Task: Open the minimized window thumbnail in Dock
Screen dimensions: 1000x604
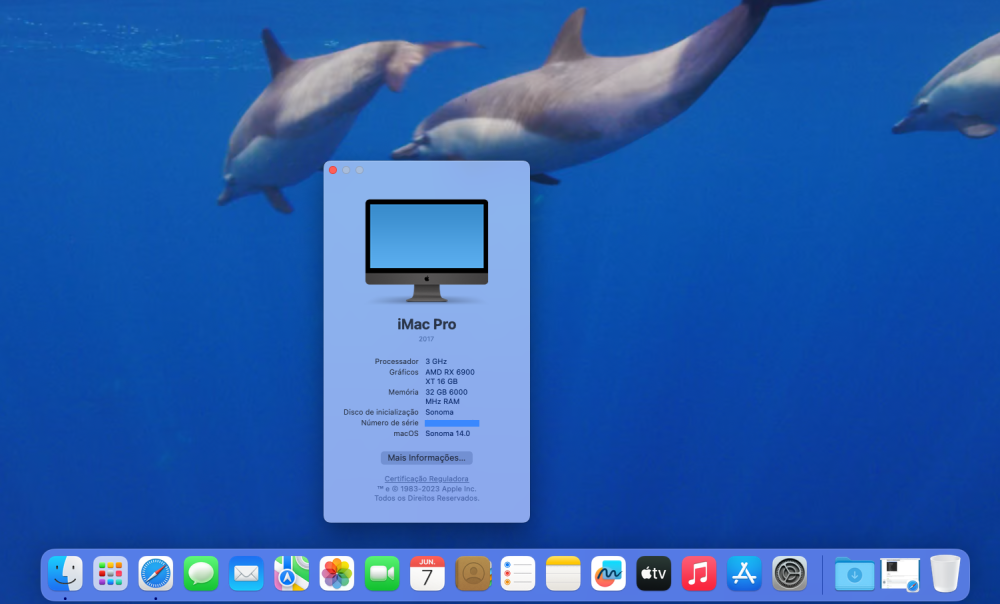Action: (x=900, y=573)
